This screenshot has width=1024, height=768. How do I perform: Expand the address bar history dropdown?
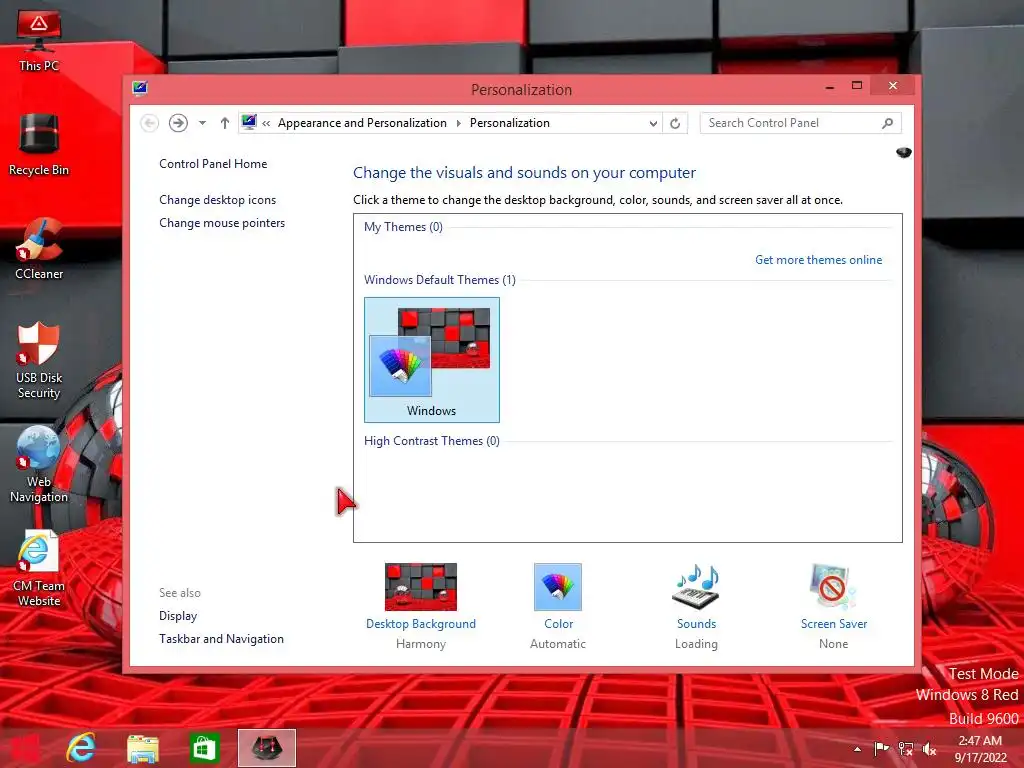point(653,123)
